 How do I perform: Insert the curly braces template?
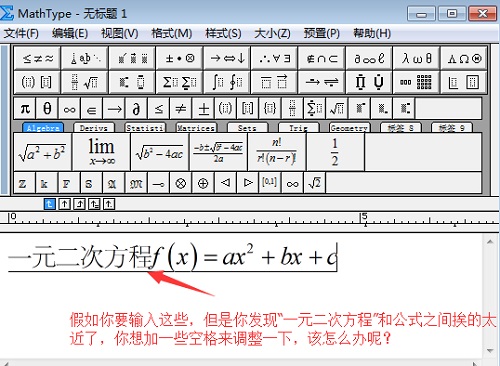270,109
